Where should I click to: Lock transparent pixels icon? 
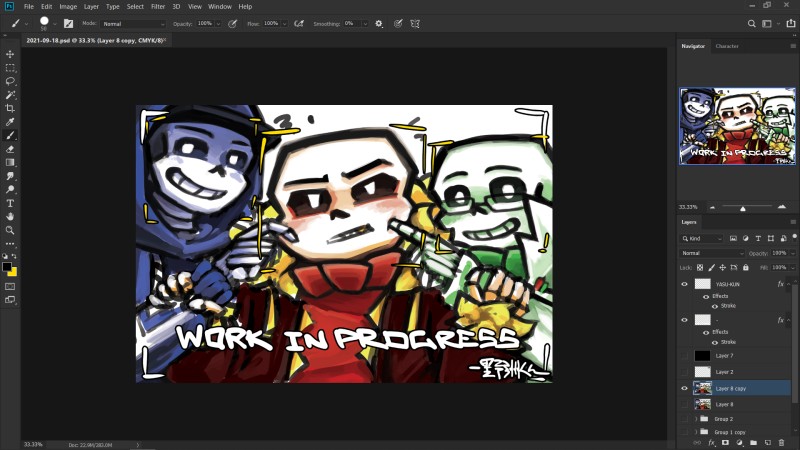(x=700, y=267)
